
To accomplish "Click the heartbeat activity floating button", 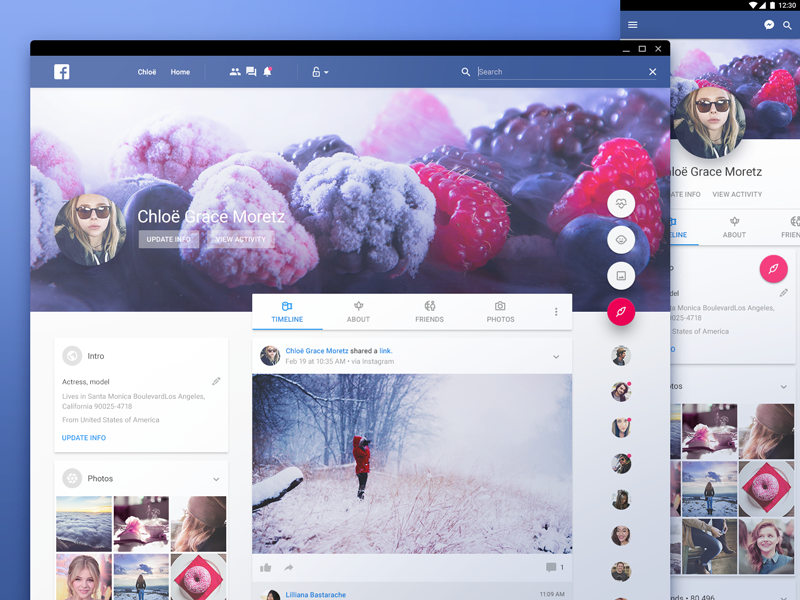I will 621,203.
